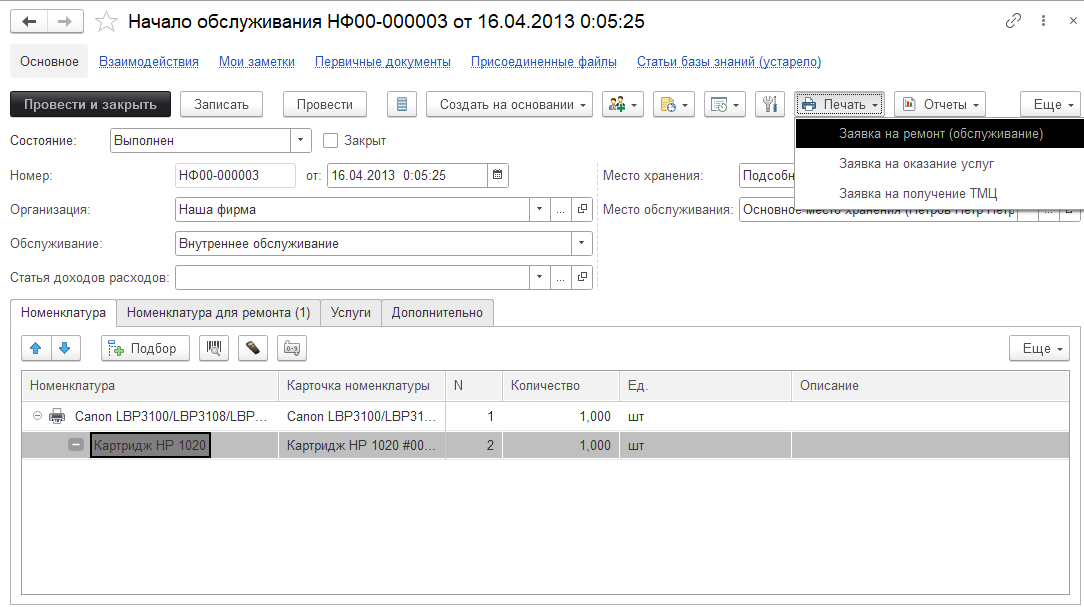Open the Обслуживание dropdown

click(581, 243)
